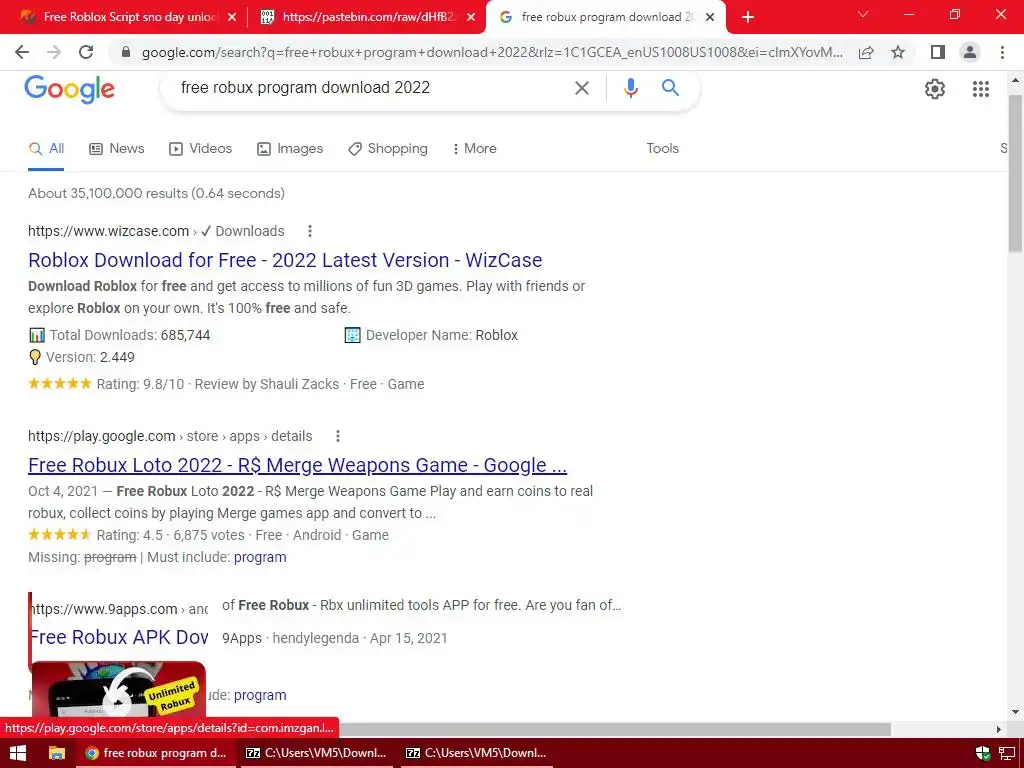The height and width of the screenshot is (768, 1024).
Task: Go back to the previous page
Action: pyautogui.click(x=22, y=52)
